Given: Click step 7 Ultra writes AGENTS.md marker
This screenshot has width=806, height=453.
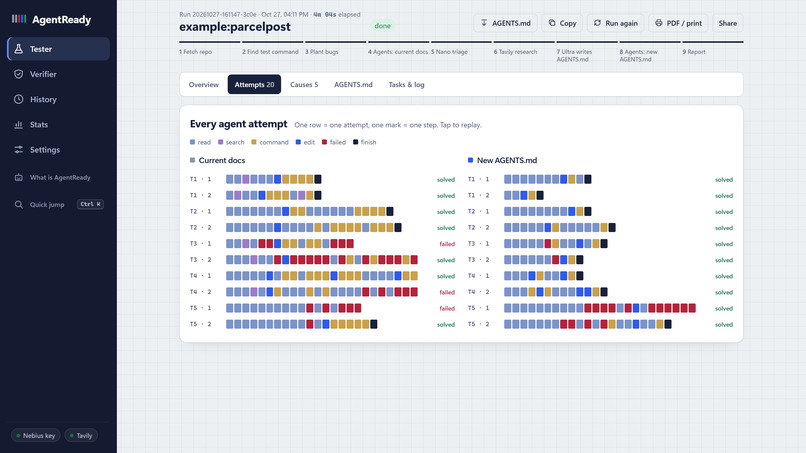Looking at the screenshot, I should (587, 51).
